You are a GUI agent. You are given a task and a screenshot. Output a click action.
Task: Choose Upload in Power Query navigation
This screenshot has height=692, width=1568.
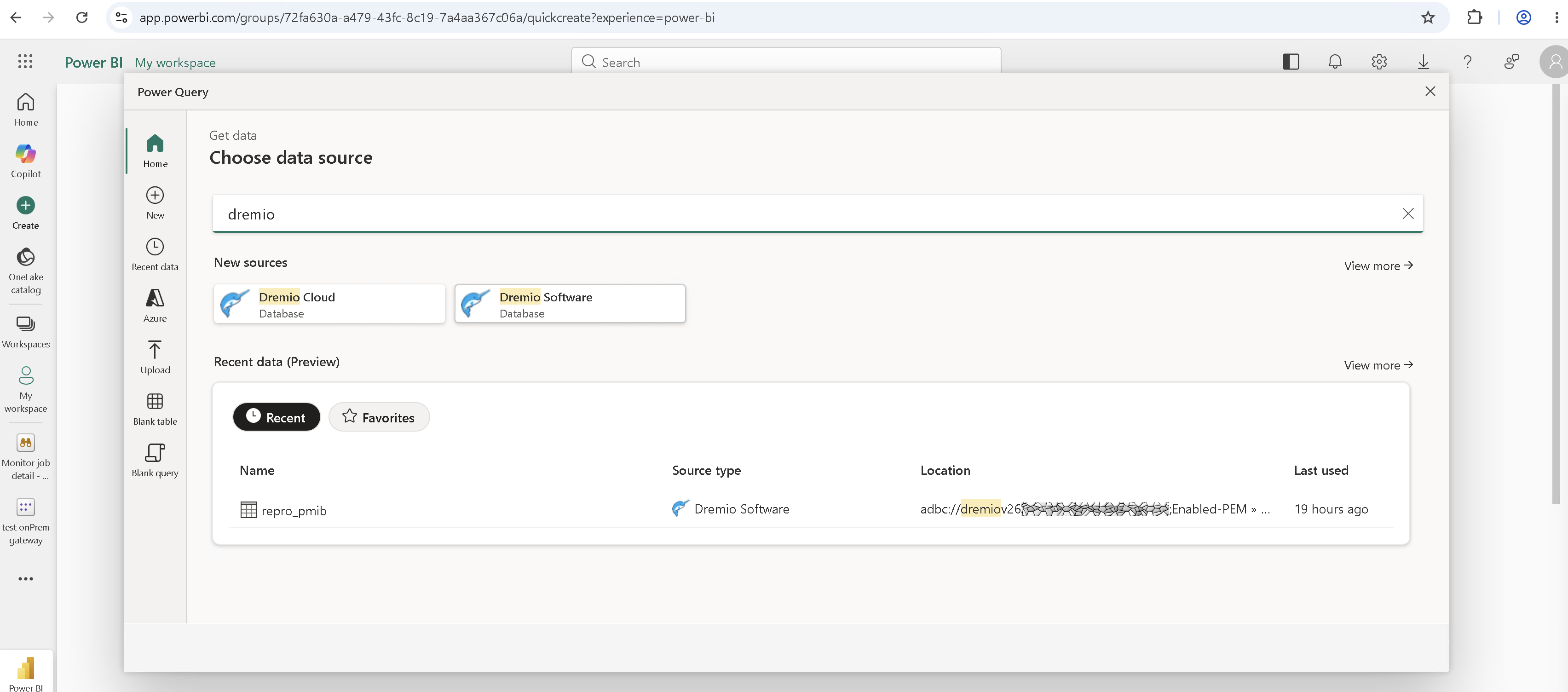point(155,357)
